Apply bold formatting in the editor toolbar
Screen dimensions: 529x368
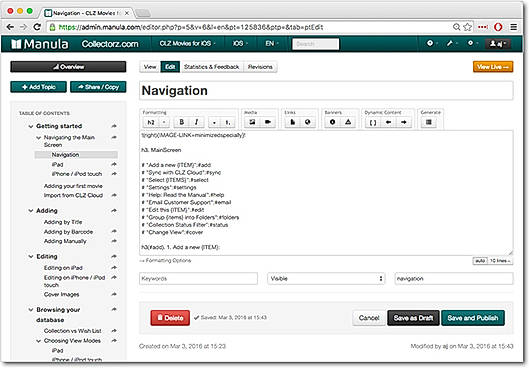(x=182, y=122)
